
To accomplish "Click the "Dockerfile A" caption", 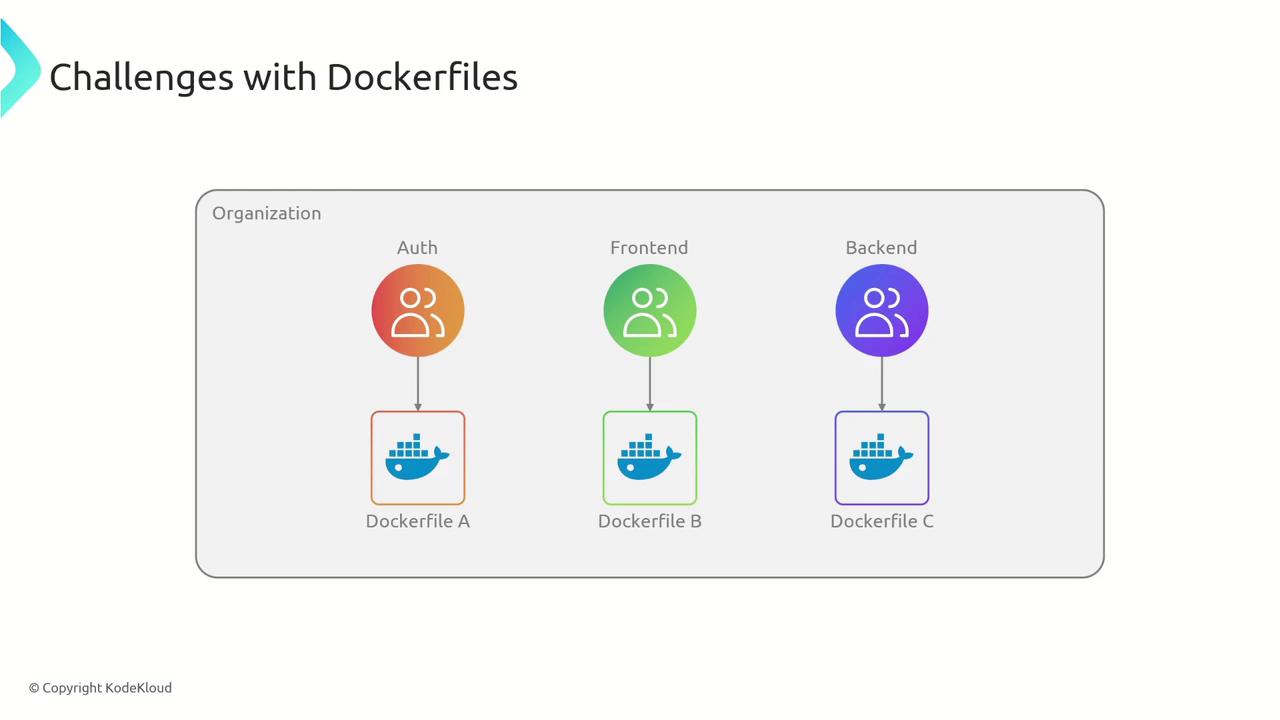I will [x=418, y=521].
